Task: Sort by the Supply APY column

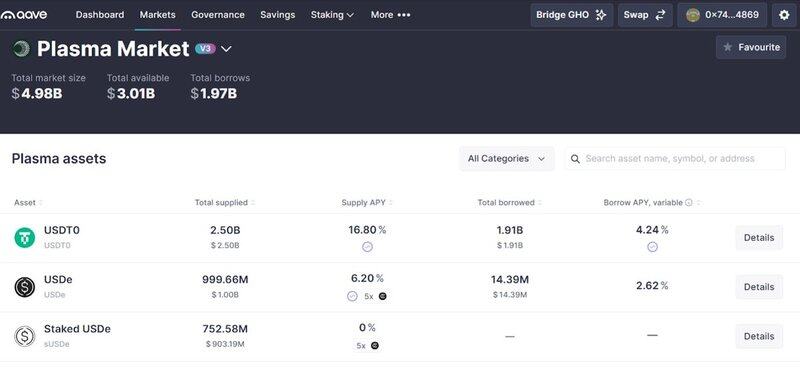Action: pyautogui.click(x=367, y=203)
